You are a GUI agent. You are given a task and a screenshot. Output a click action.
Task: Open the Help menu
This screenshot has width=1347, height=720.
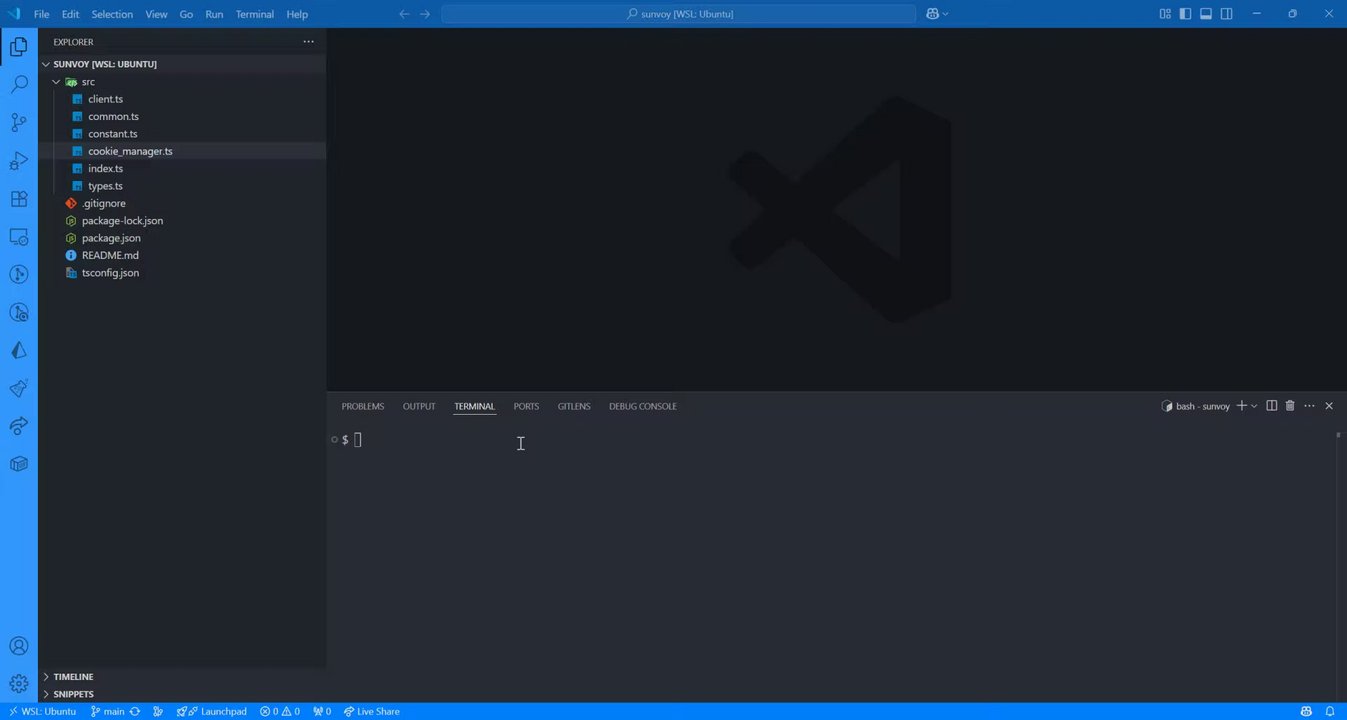pos(297,14)
